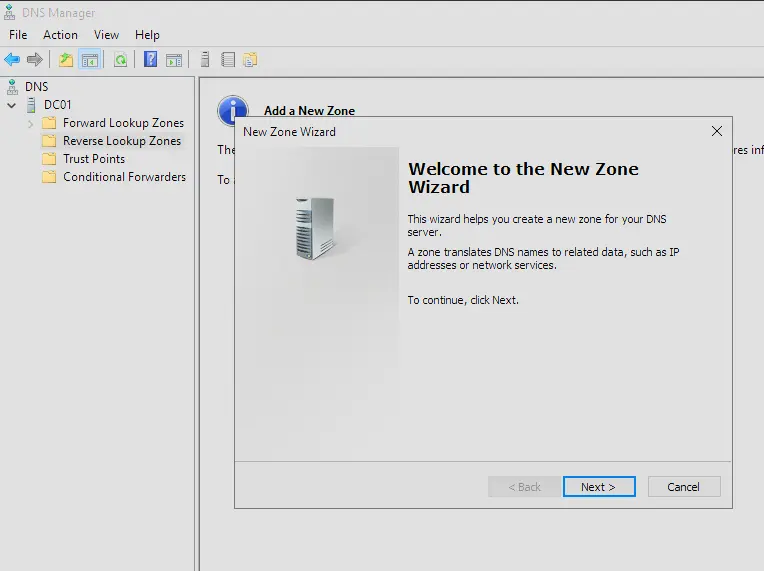Click the Add a New Zone heading
This screenshot has height=571, width=764.
point(309,111)
